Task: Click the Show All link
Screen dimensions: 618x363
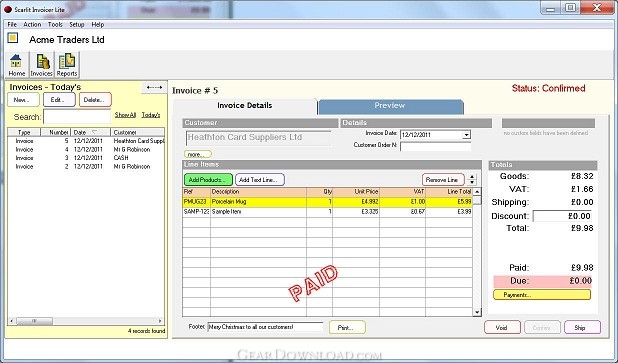Action: tap(125, 115)
